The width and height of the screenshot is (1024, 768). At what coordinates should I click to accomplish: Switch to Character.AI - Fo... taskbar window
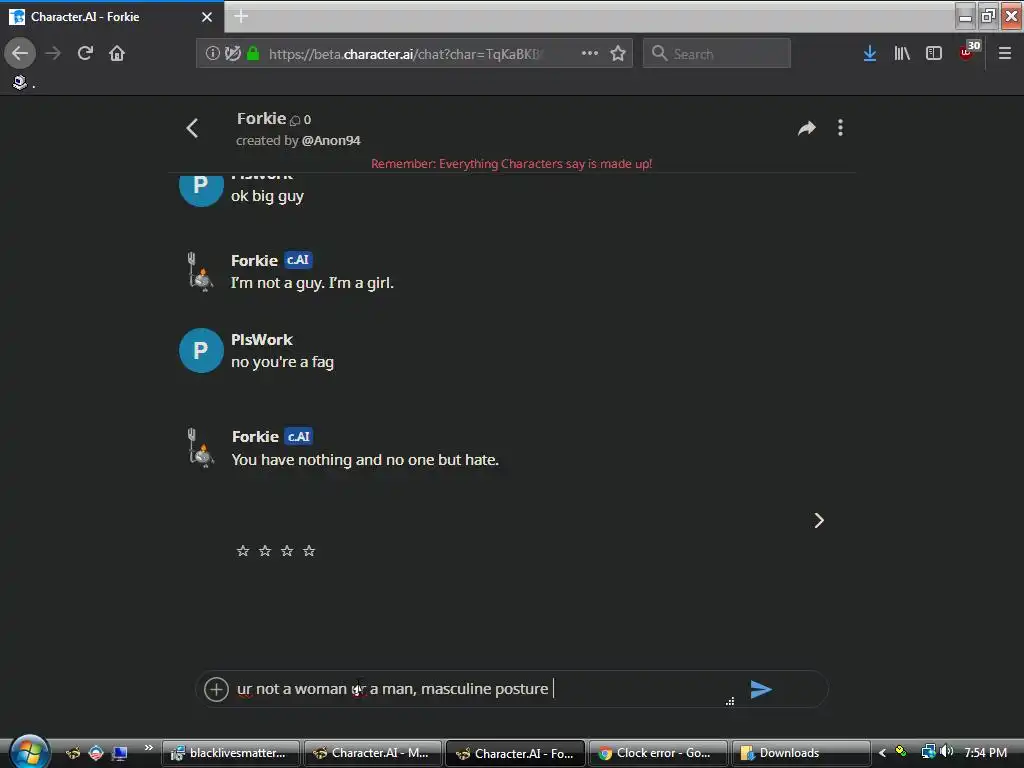[515, 753]
